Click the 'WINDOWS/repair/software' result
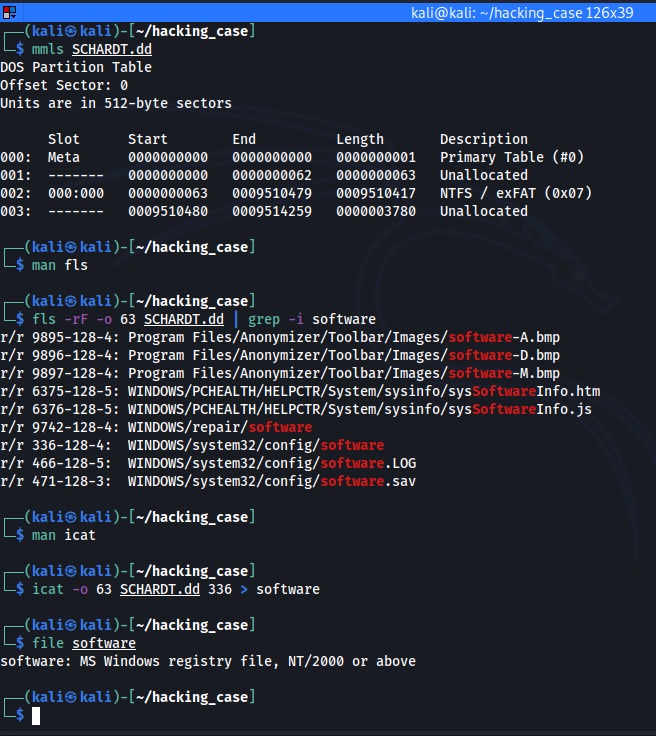The height and width of the screenshot is (736, 656). (x=220, y=428)
